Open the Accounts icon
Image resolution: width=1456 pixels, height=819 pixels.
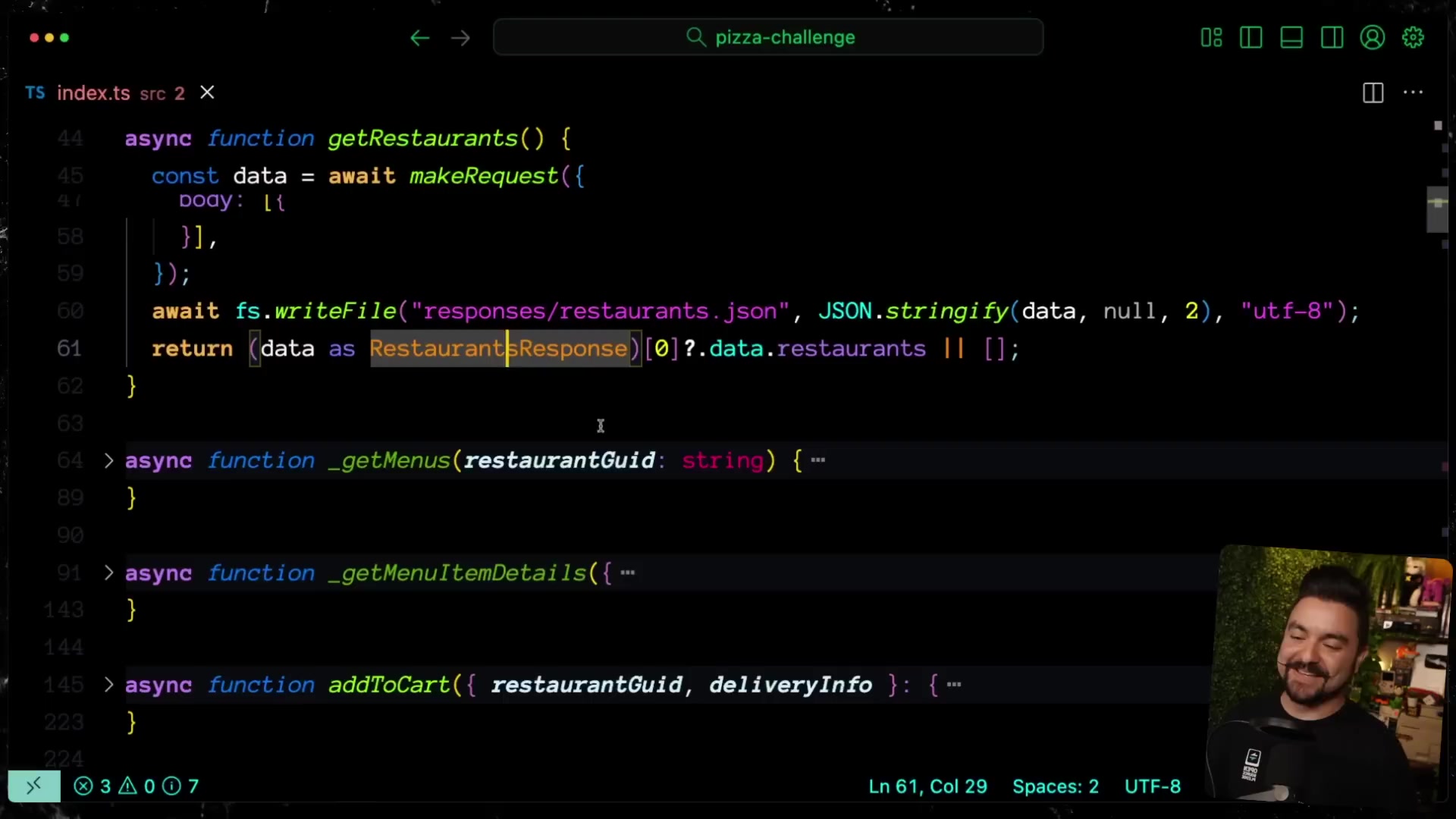pos(1372,37)
